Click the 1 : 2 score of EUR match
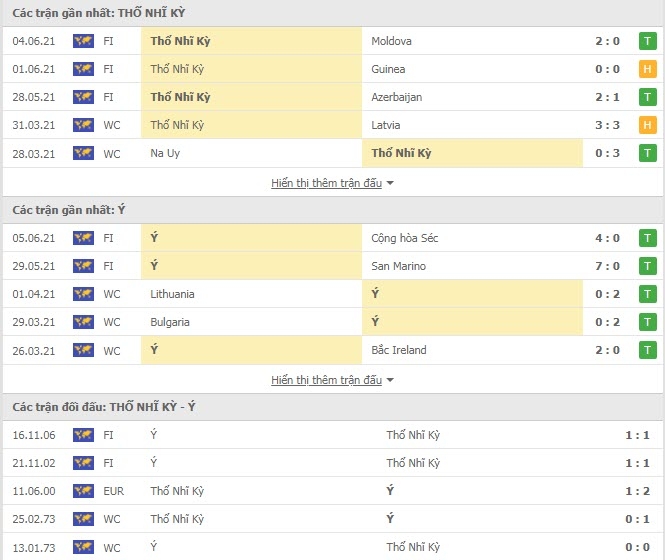 click(637, 491)
